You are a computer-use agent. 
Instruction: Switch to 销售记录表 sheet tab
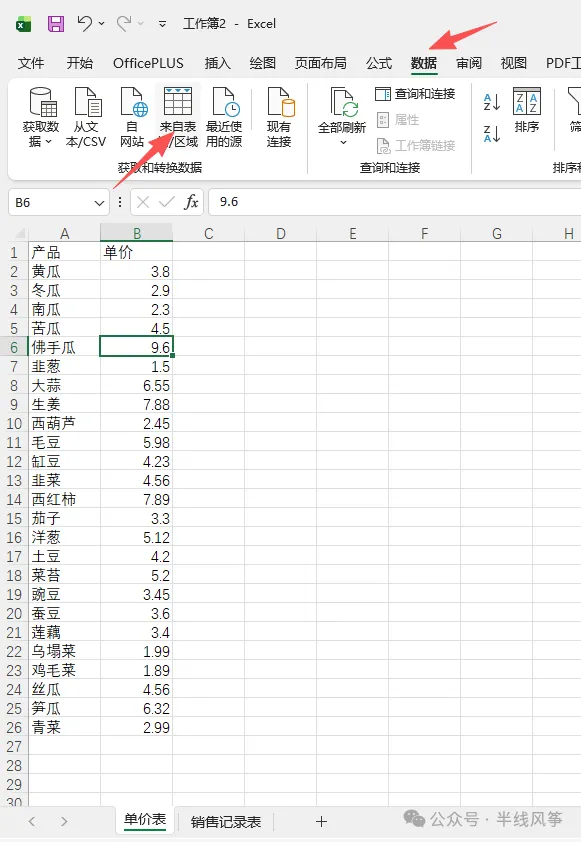(226, 822)
